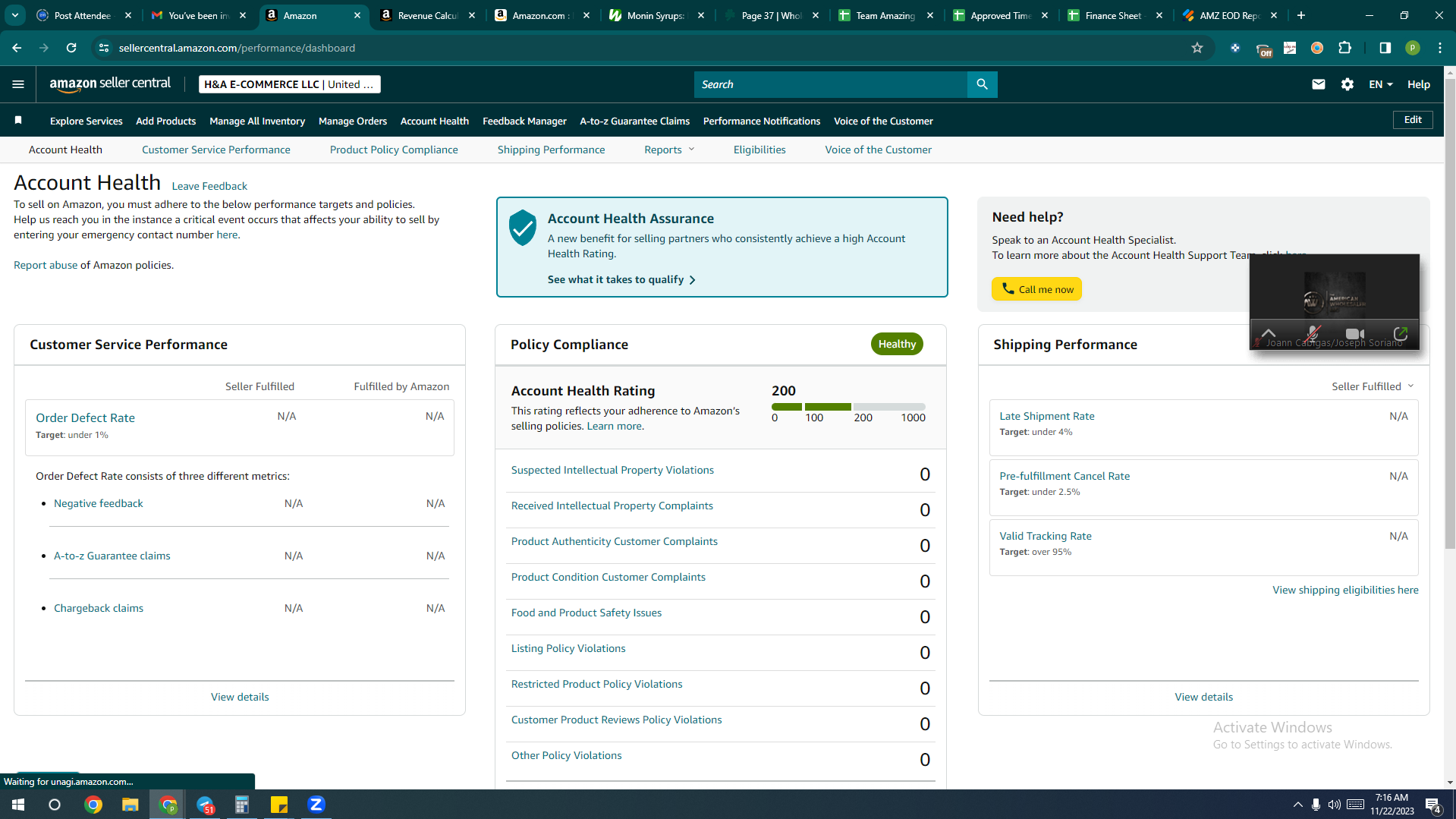Open the Eligibilities tab

point(759,150)
